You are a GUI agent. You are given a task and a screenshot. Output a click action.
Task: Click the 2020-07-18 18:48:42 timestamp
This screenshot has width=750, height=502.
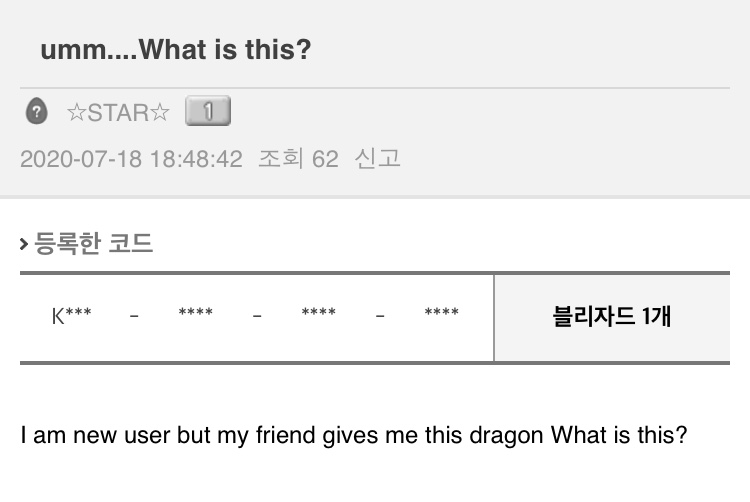(x=131, y=159)
